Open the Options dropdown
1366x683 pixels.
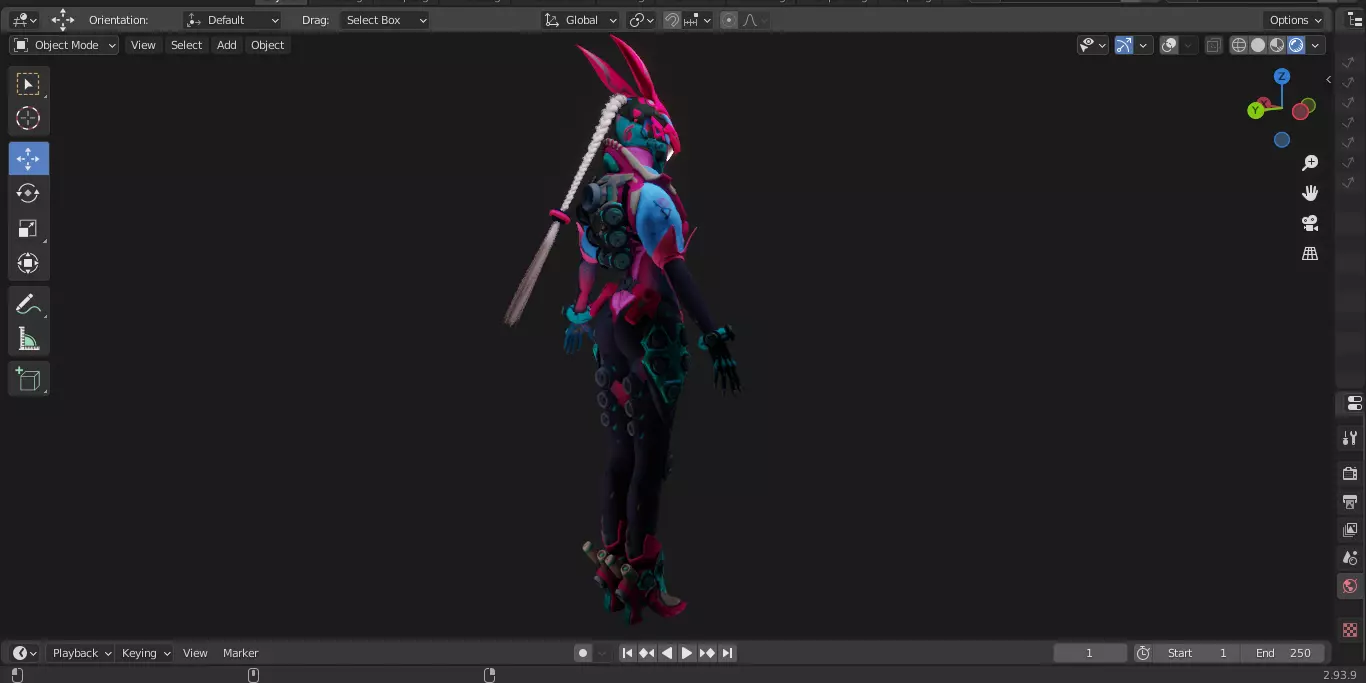(x=1296, y=20)
